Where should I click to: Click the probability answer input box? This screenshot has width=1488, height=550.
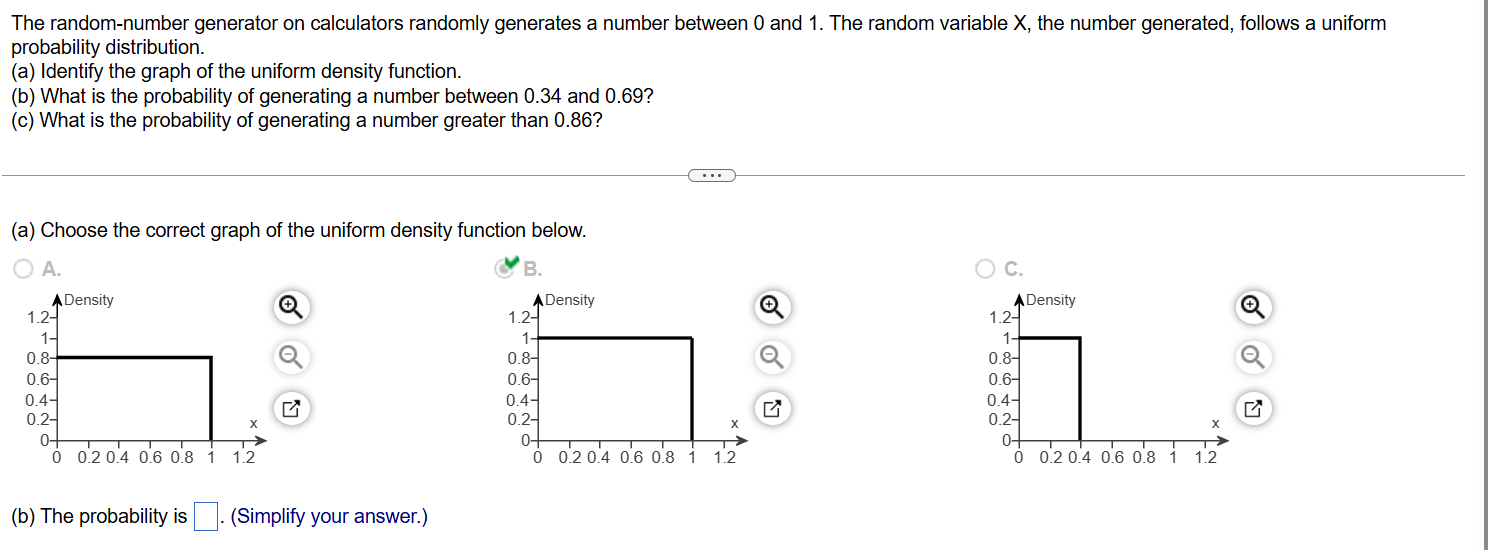tap(206, 517)
